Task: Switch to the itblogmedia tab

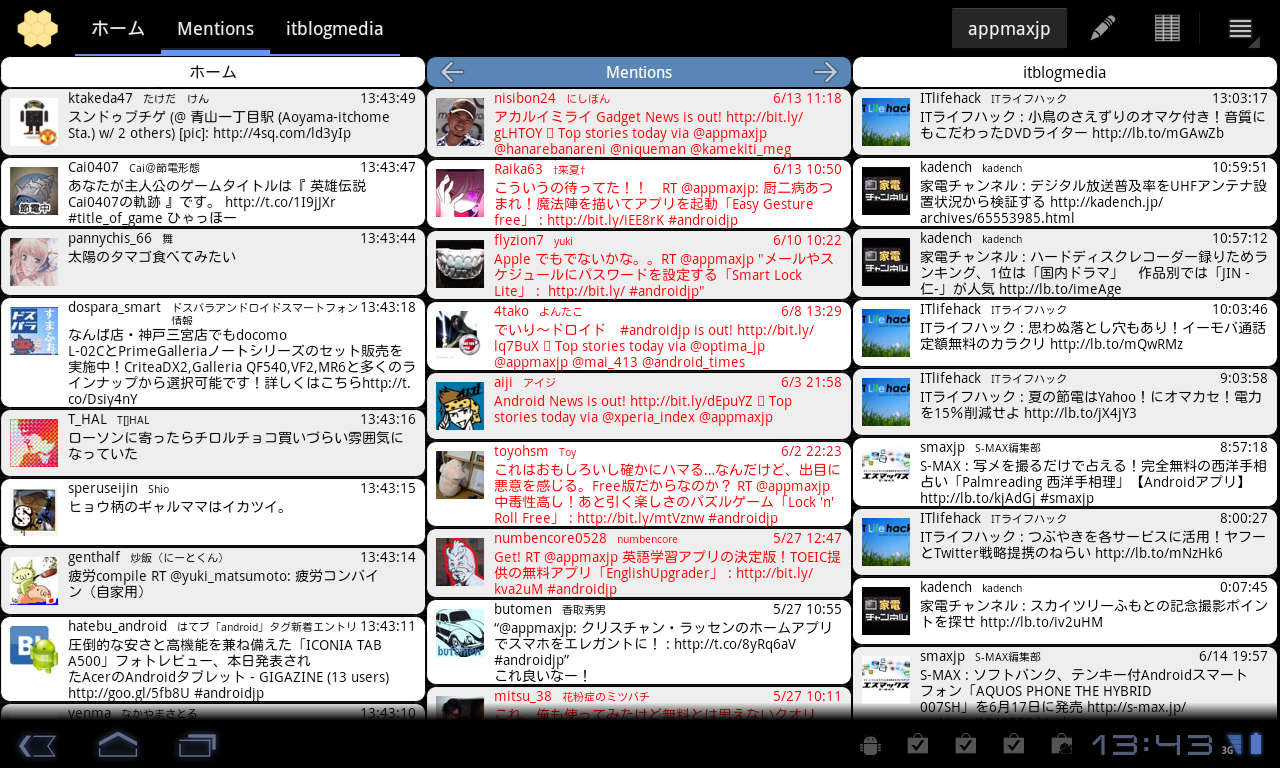Action: (335, 28)
